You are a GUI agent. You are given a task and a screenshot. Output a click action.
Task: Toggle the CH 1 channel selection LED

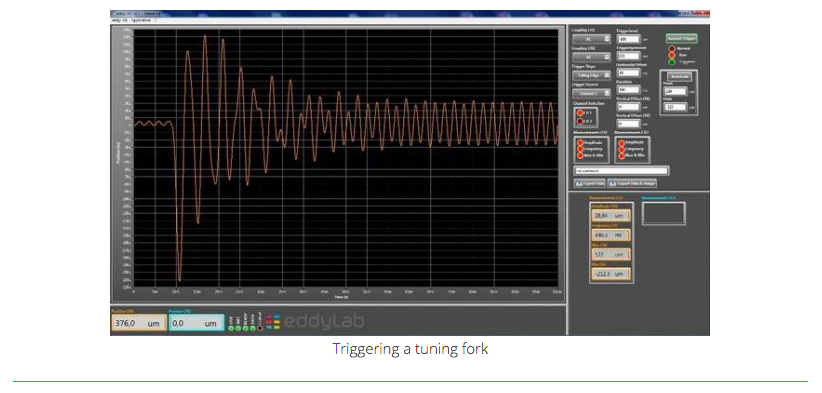[580, 112]
